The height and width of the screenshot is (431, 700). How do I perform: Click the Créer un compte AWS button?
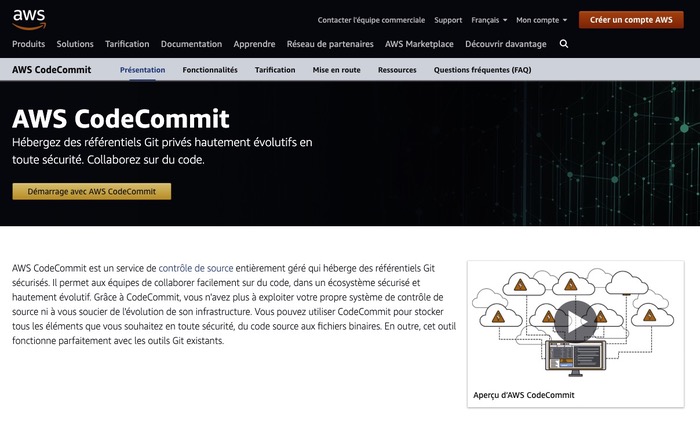point(631,20)
